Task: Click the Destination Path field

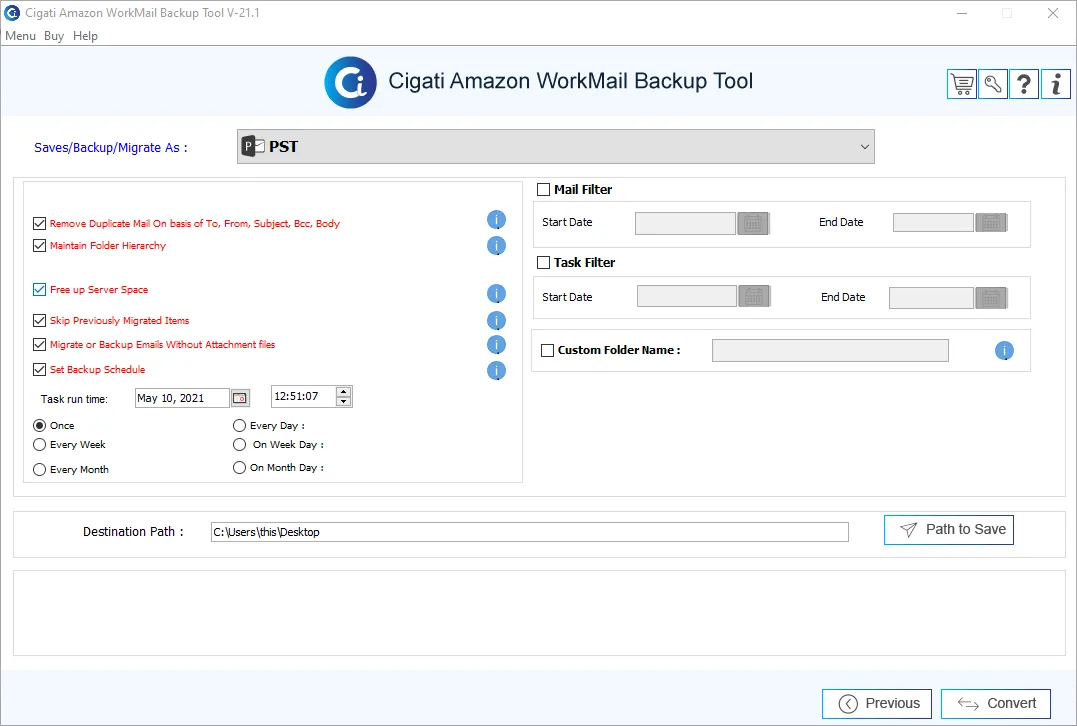Action: coord(530,532)
